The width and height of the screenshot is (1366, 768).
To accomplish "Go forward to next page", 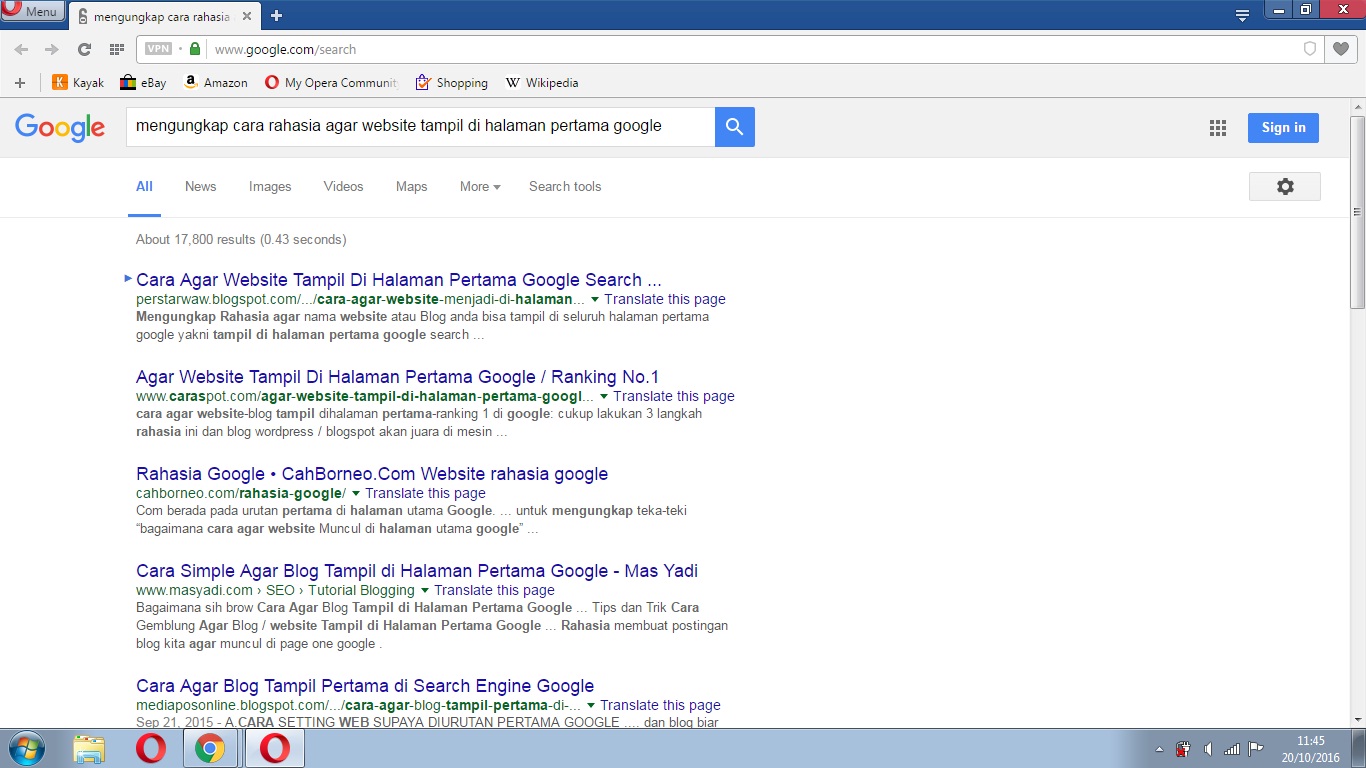I will click(52, 49).
